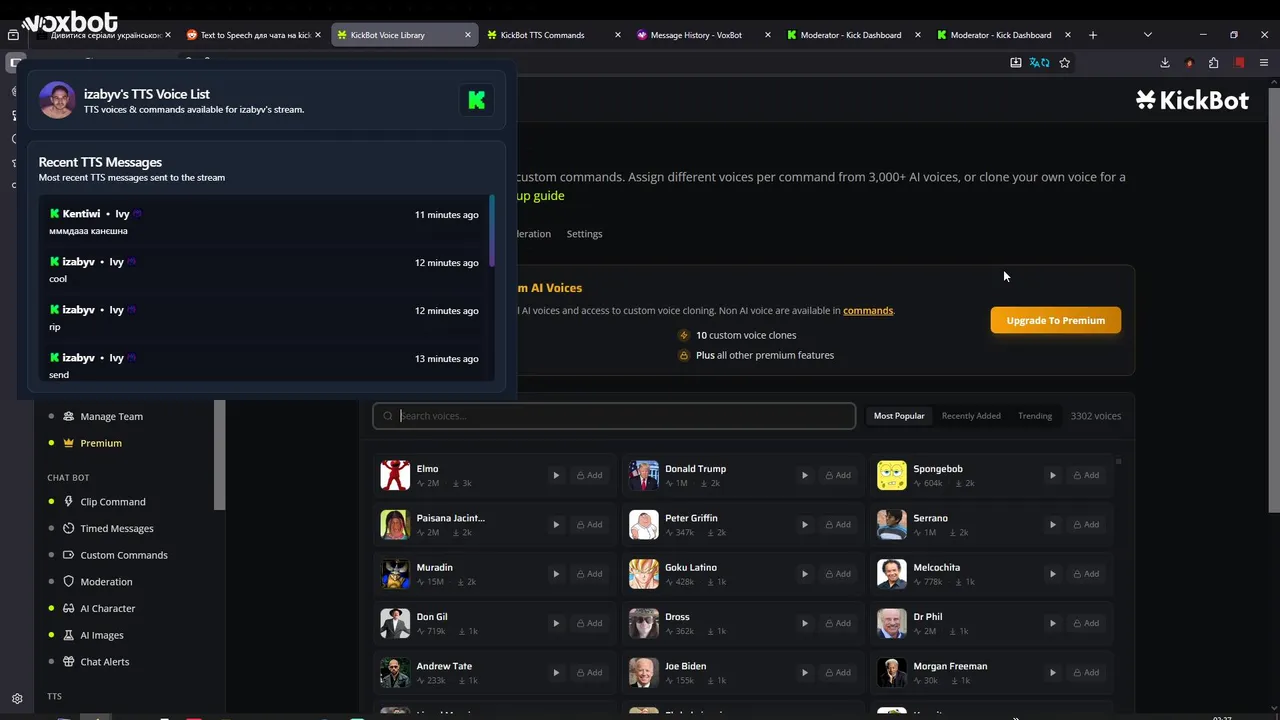This screenshot has height=720, width=1280.
Task: Play the Serrano voice preview
Action: 1052,524
